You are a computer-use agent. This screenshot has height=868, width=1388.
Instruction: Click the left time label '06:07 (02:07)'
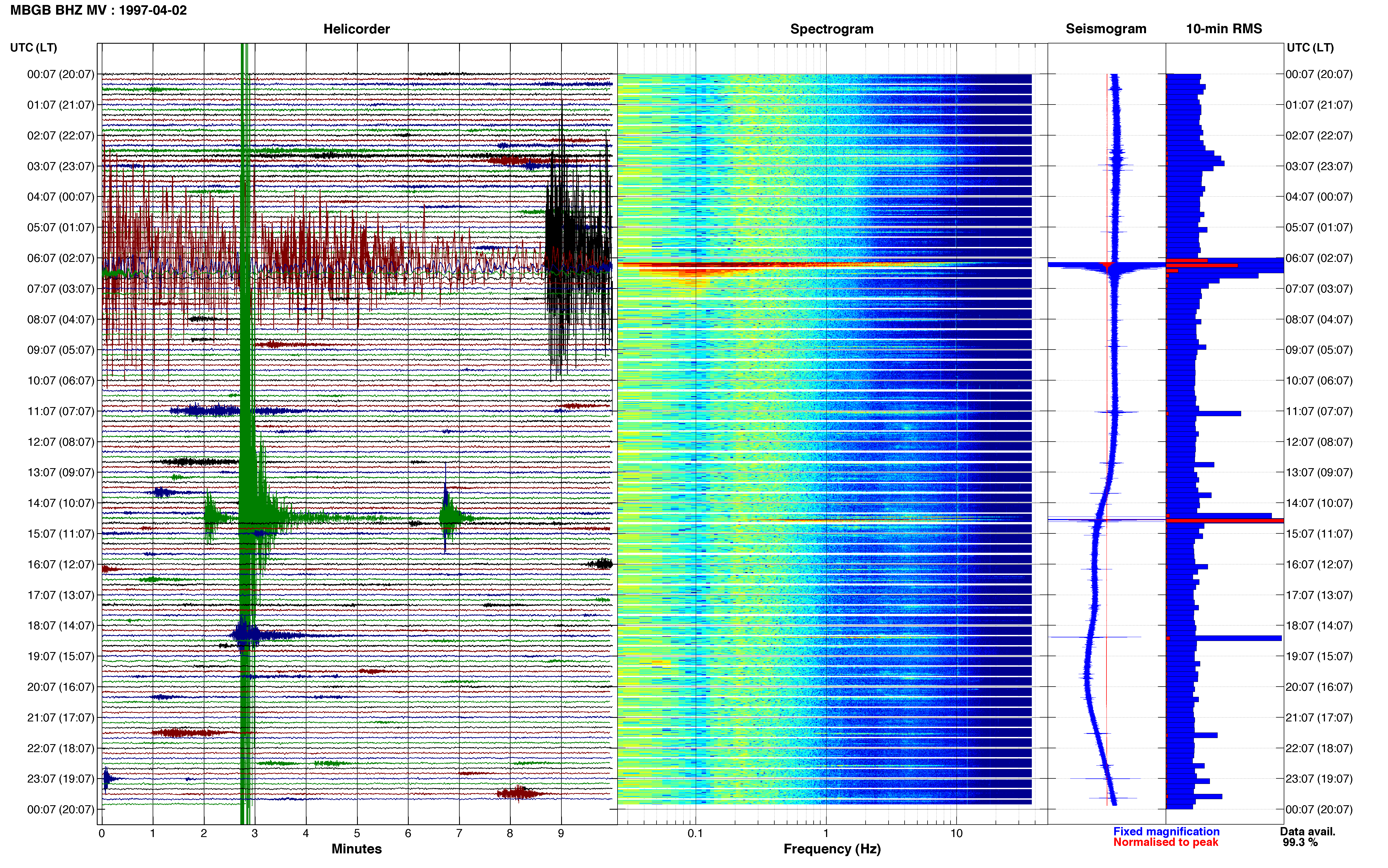[x=60, y=258]
